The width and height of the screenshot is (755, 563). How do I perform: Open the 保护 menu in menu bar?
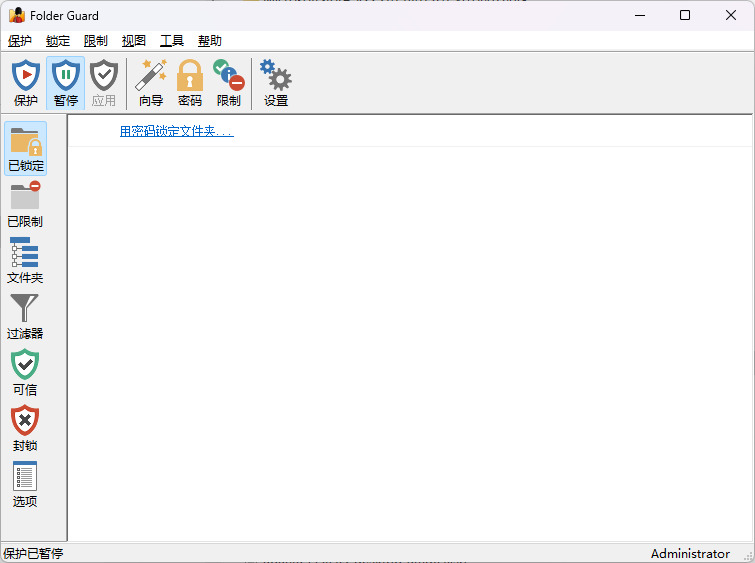[20, 41]
